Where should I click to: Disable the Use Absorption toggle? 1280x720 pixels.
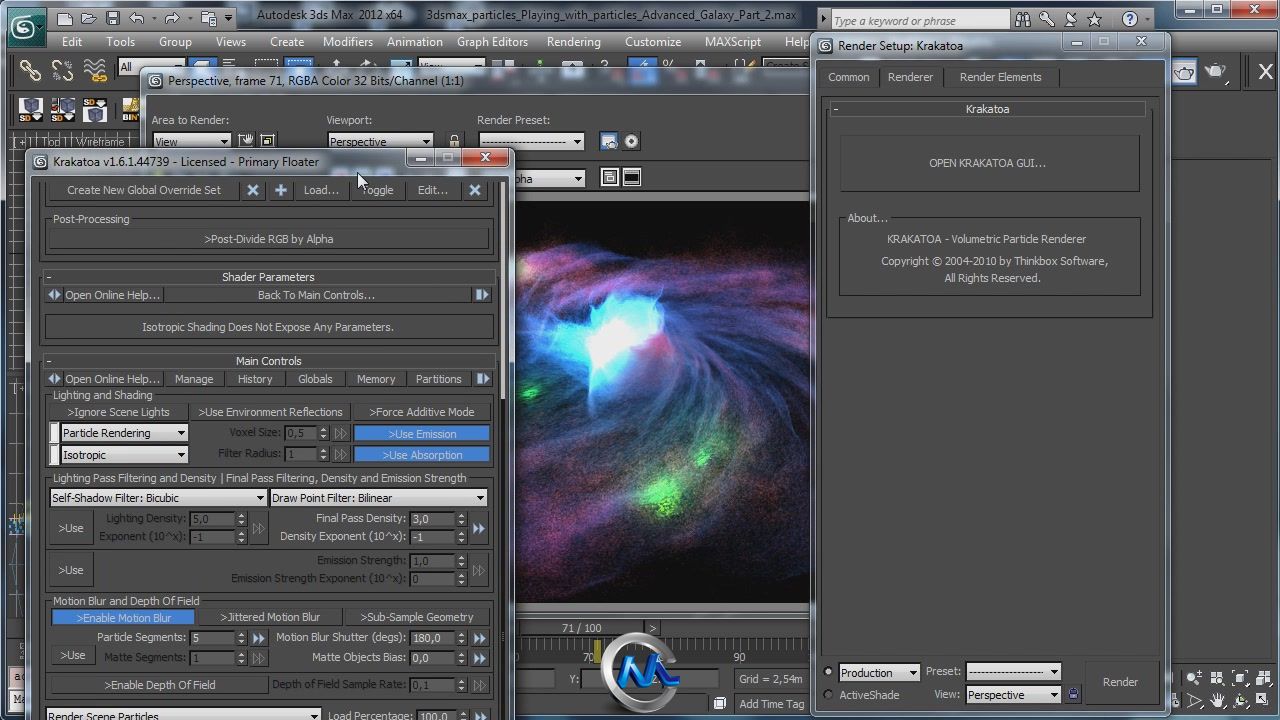pos(422,455)
